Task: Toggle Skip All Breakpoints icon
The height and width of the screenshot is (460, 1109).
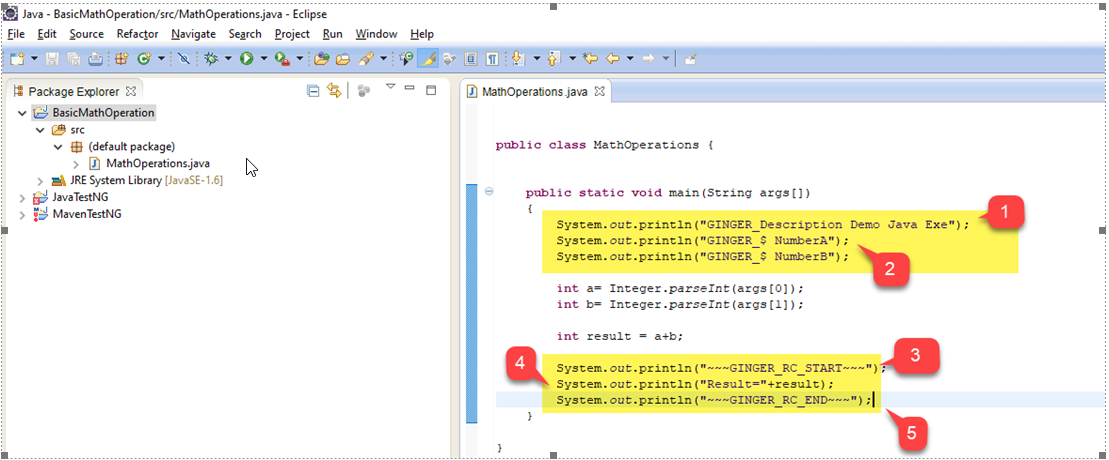Action: tap(184, 59)
